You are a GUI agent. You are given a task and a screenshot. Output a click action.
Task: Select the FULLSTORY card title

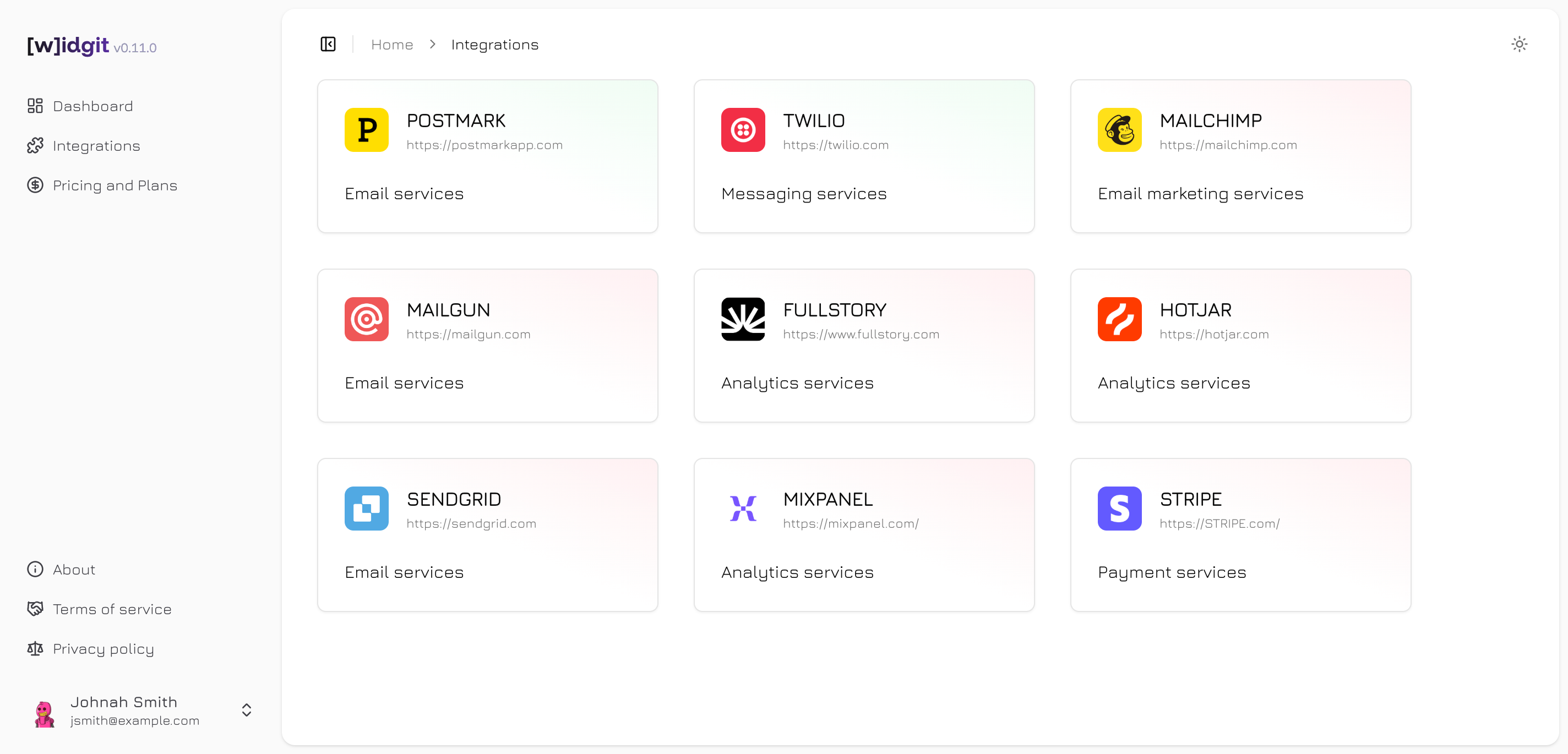835,310
